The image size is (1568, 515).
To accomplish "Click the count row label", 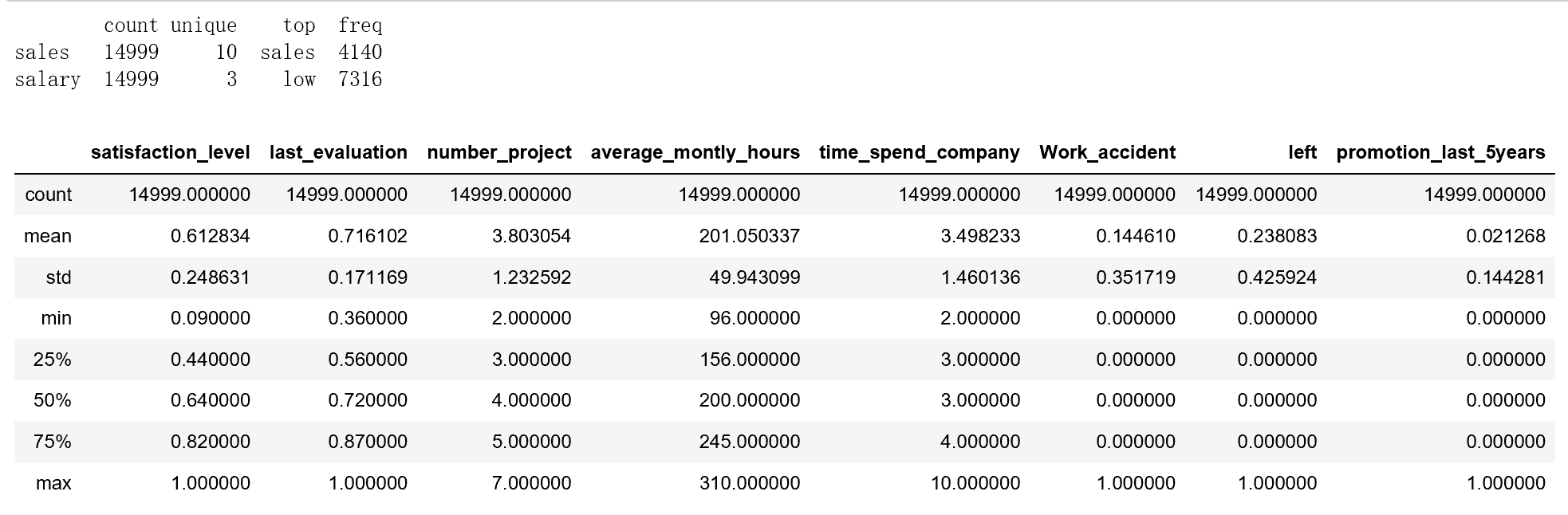I will click(x=49, y=195).
